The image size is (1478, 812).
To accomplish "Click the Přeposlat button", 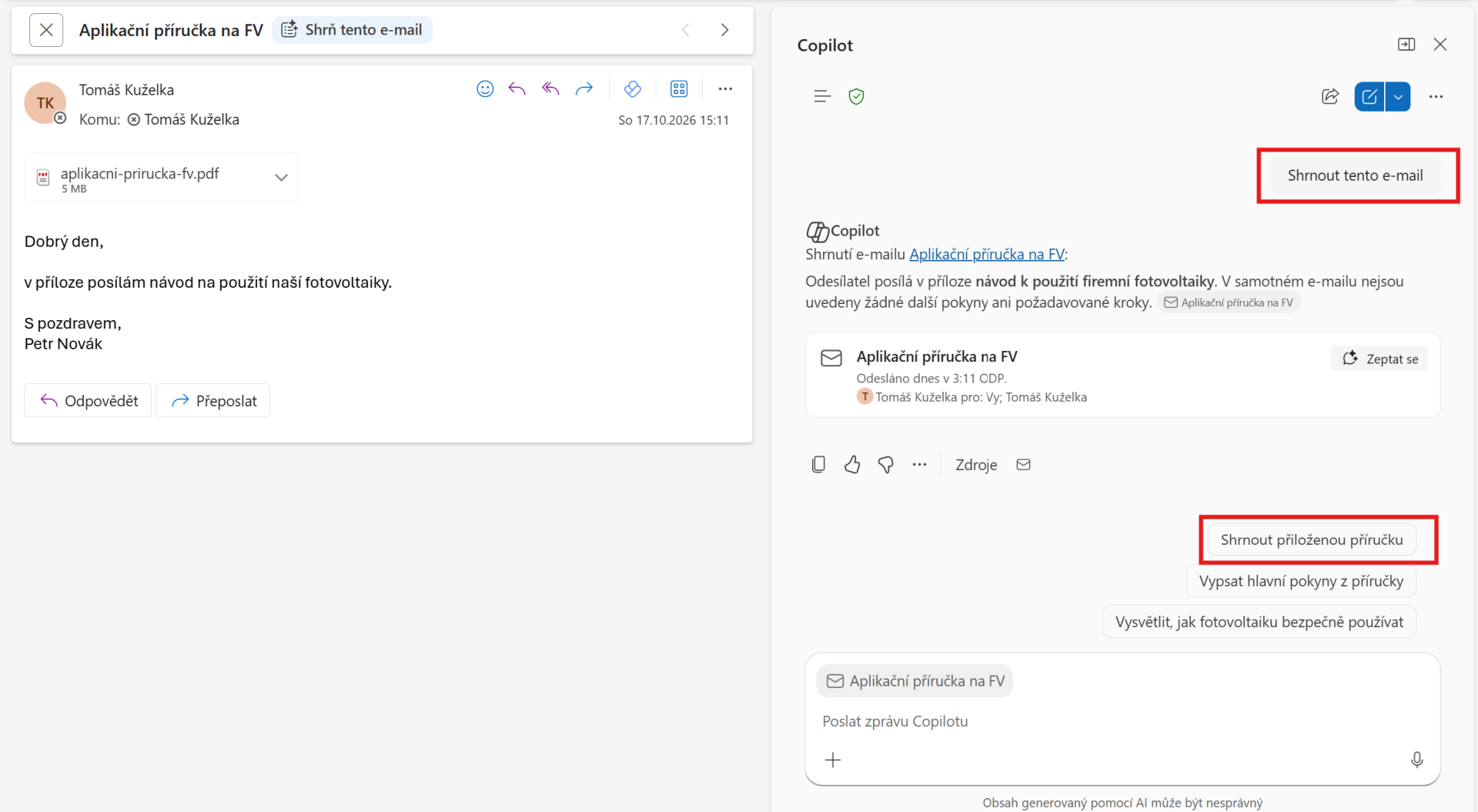I will [x=213, y=400].
